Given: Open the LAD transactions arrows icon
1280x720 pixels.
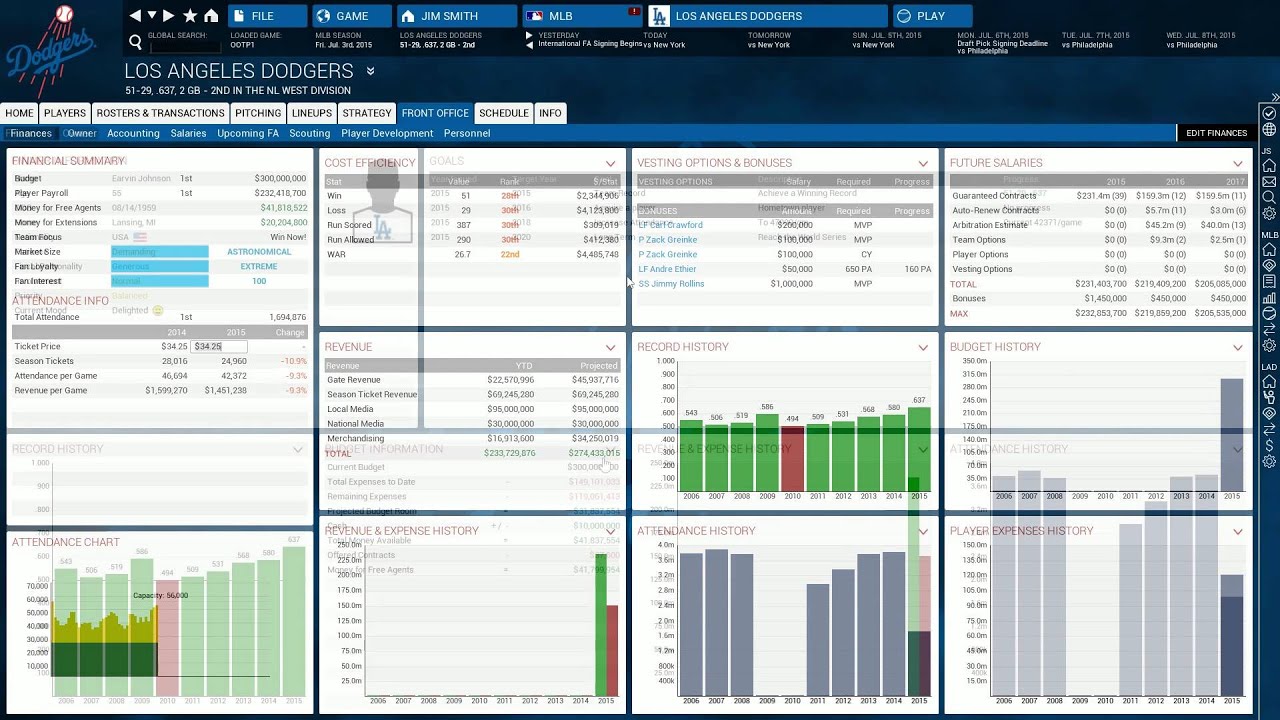Looking at the screenshot, I should pos(1269,429).
